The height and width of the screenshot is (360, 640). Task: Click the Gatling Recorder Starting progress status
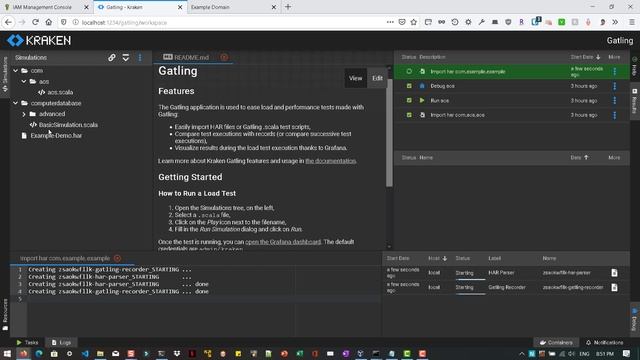(470, 288)
